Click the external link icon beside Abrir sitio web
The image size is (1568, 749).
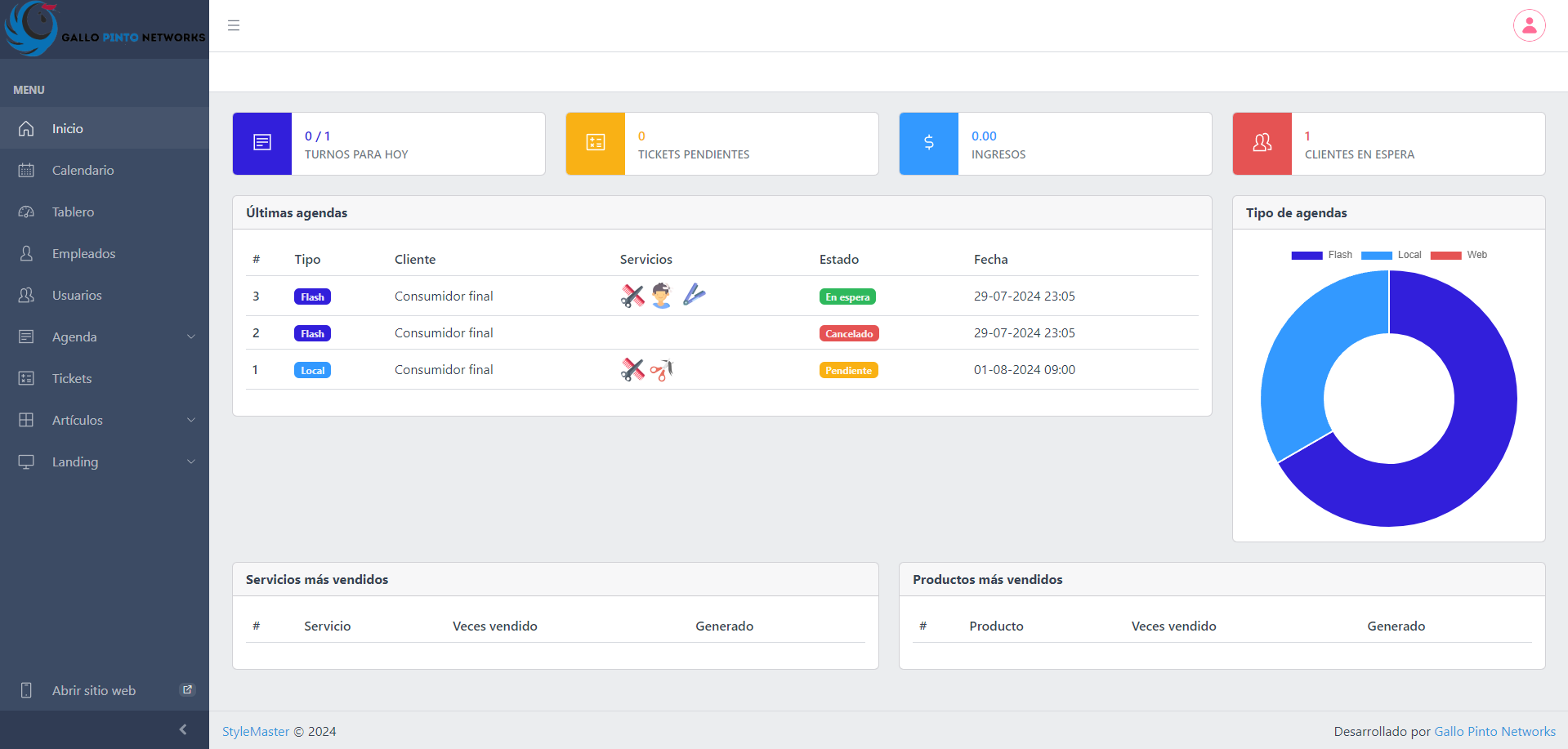tap(187, 689)
